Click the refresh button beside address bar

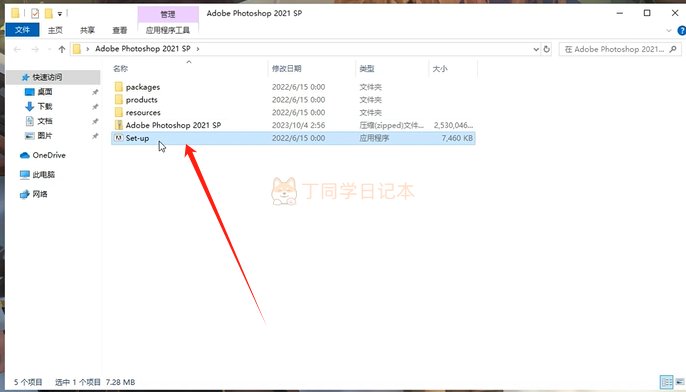tap(546, 49)
